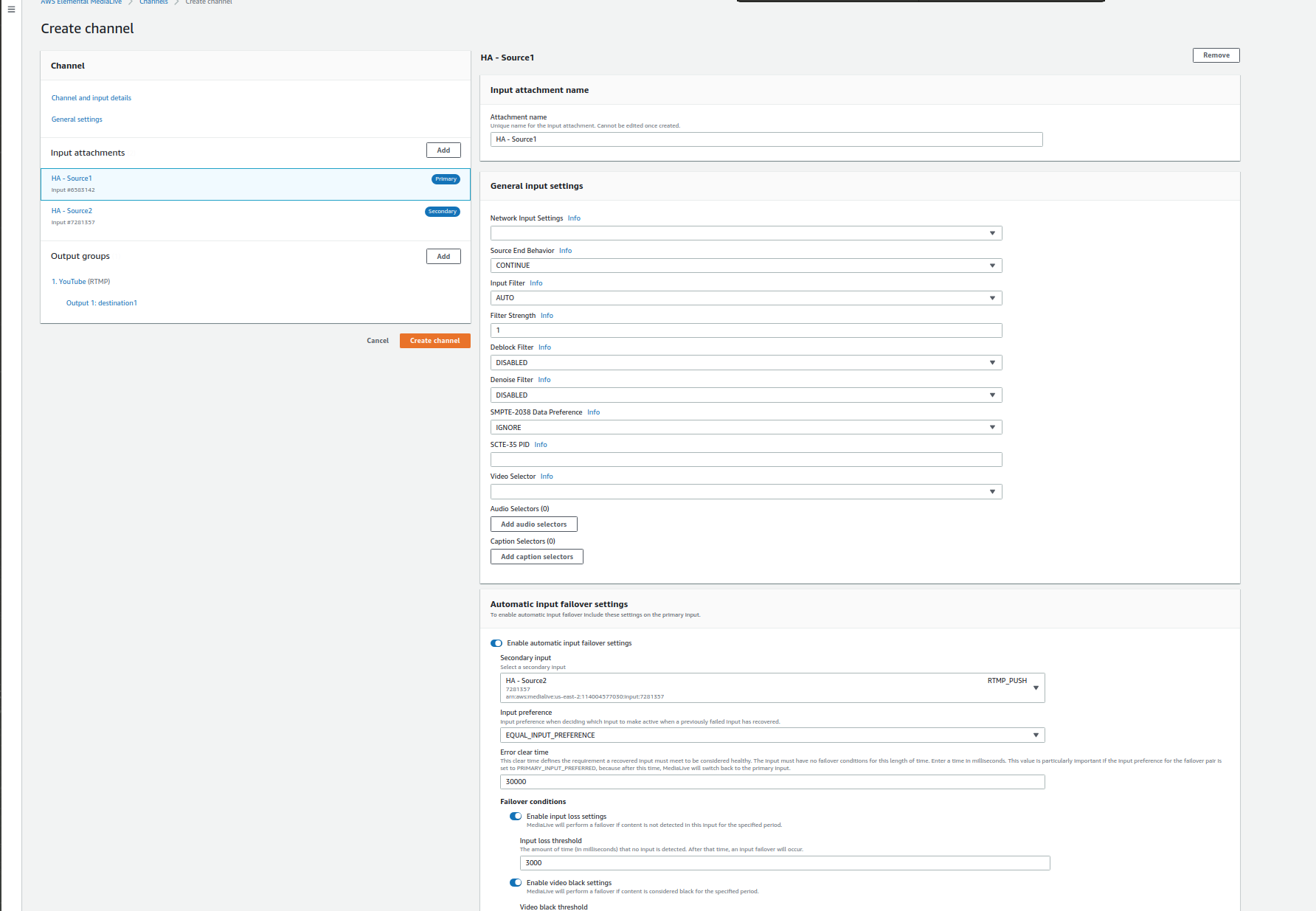Open the Input preference dropdown
Screen dimensions: 1316x911
pos(772,735)
